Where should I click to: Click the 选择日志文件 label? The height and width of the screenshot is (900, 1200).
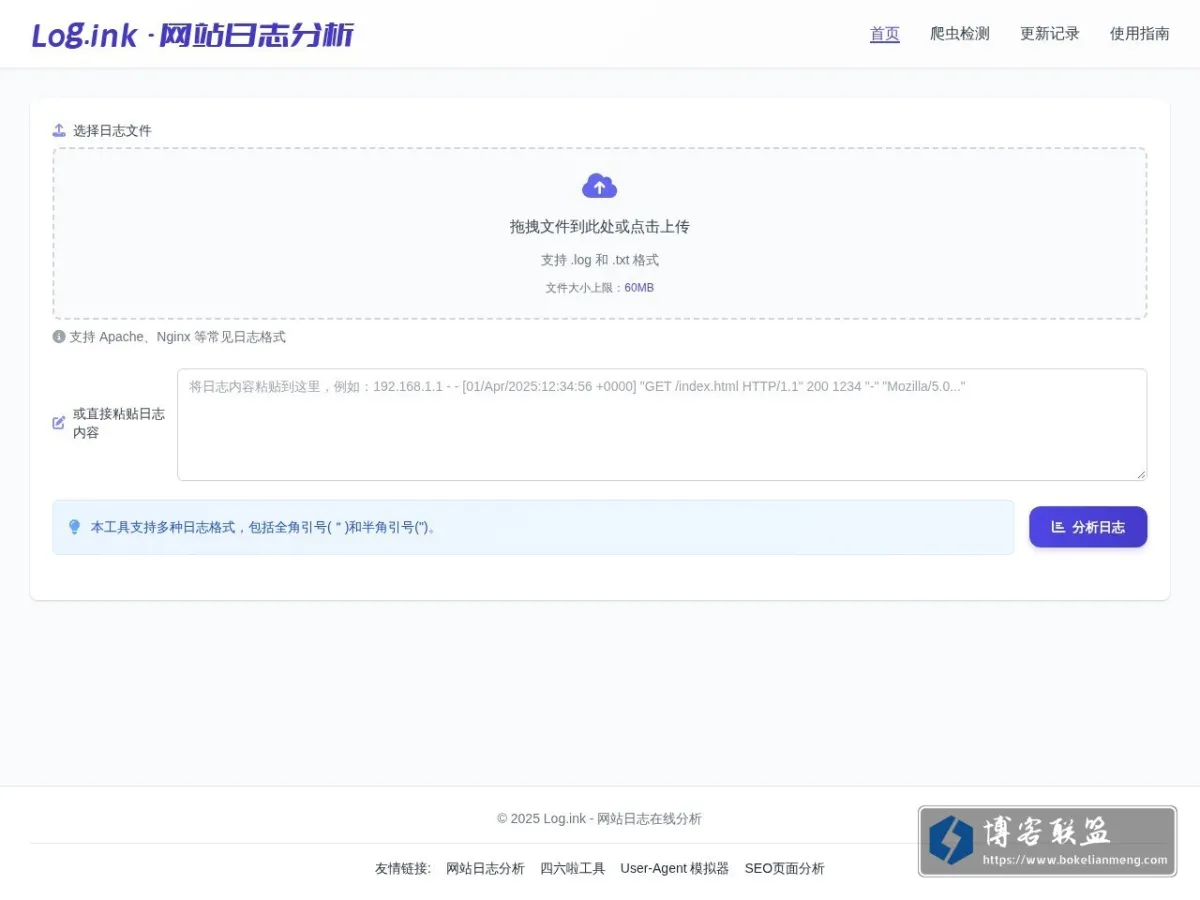click(112, 131)
